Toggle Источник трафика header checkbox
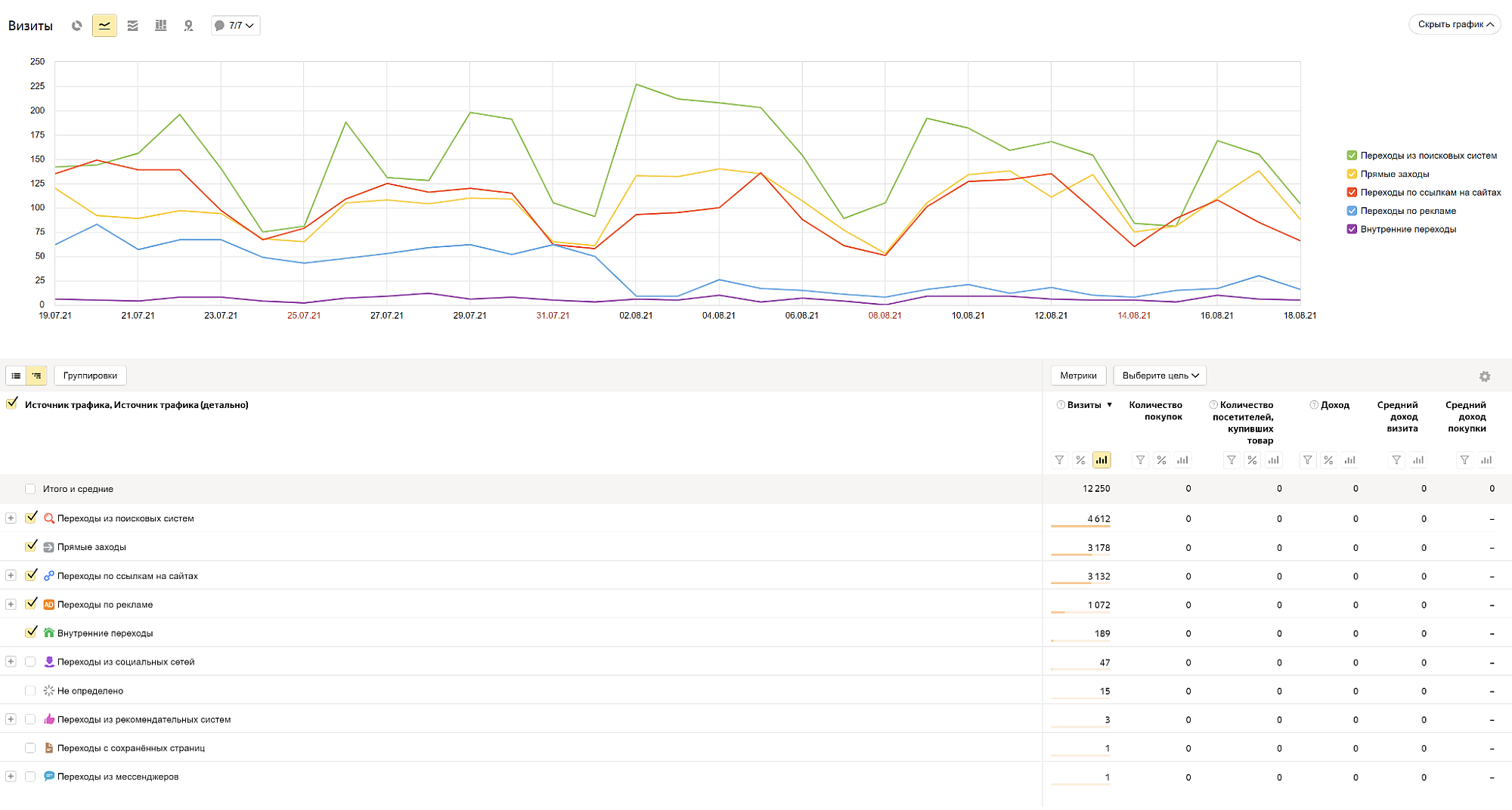The width and height of the screenshot is (1512, 810). tap(12, 404)
